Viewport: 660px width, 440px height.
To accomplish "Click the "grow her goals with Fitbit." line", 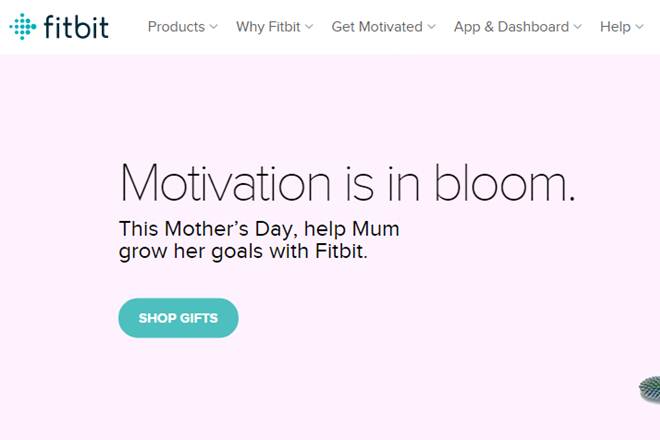I will tap(243, 251).
